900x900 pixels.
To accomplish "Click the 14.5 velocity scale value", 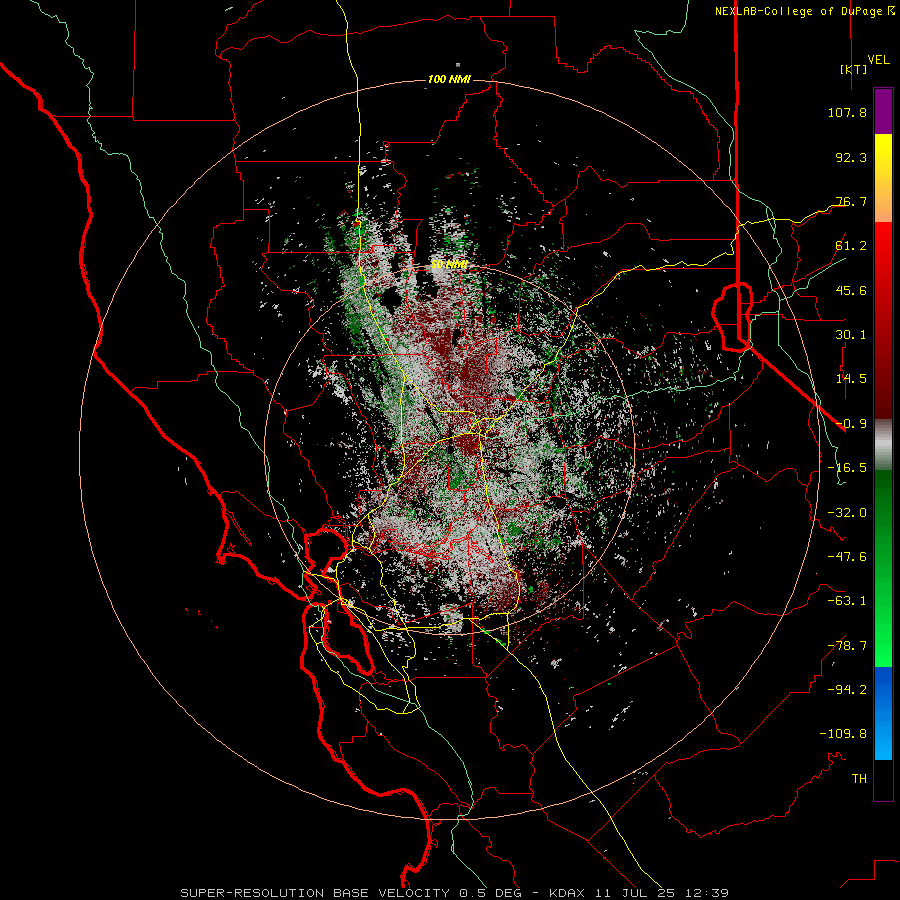I will pyautogui.click(x=851, y=379).
